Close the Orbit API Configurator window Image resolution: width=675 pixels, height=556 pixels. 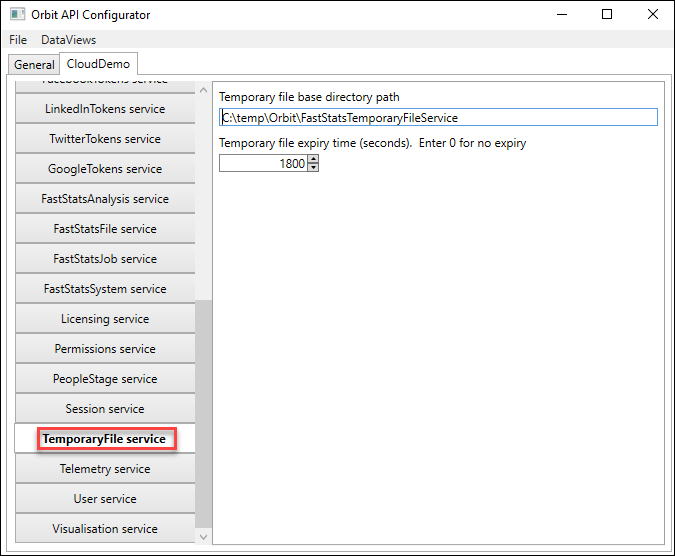(653, 14)
